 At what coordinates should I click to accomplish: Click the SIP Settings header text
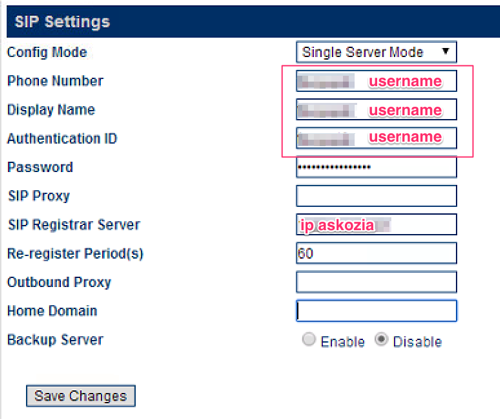62,22
